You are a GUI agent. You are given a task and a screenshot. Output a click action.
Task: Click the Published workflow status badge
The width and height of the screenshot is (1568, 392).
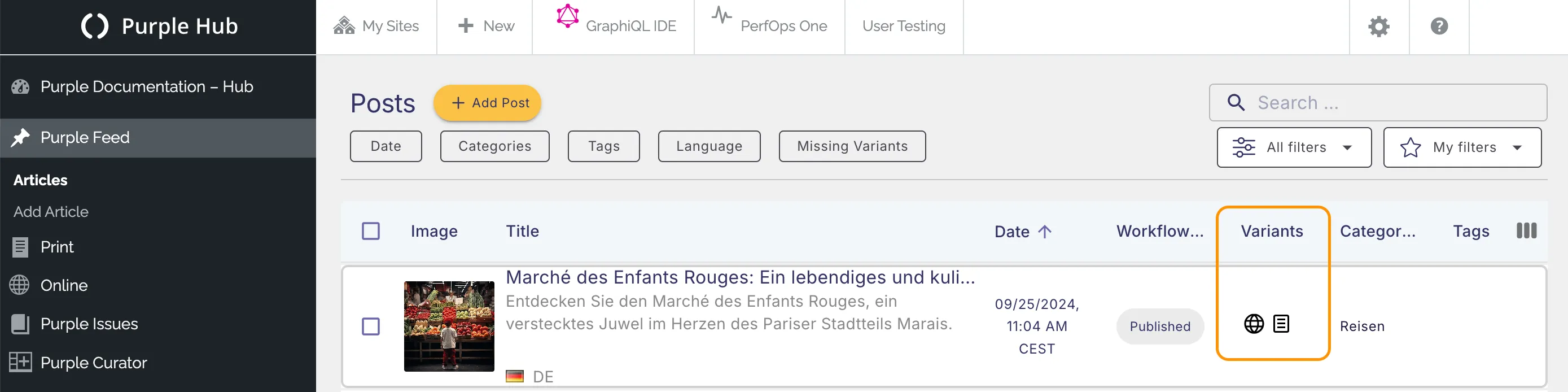tap(1159, 326)
